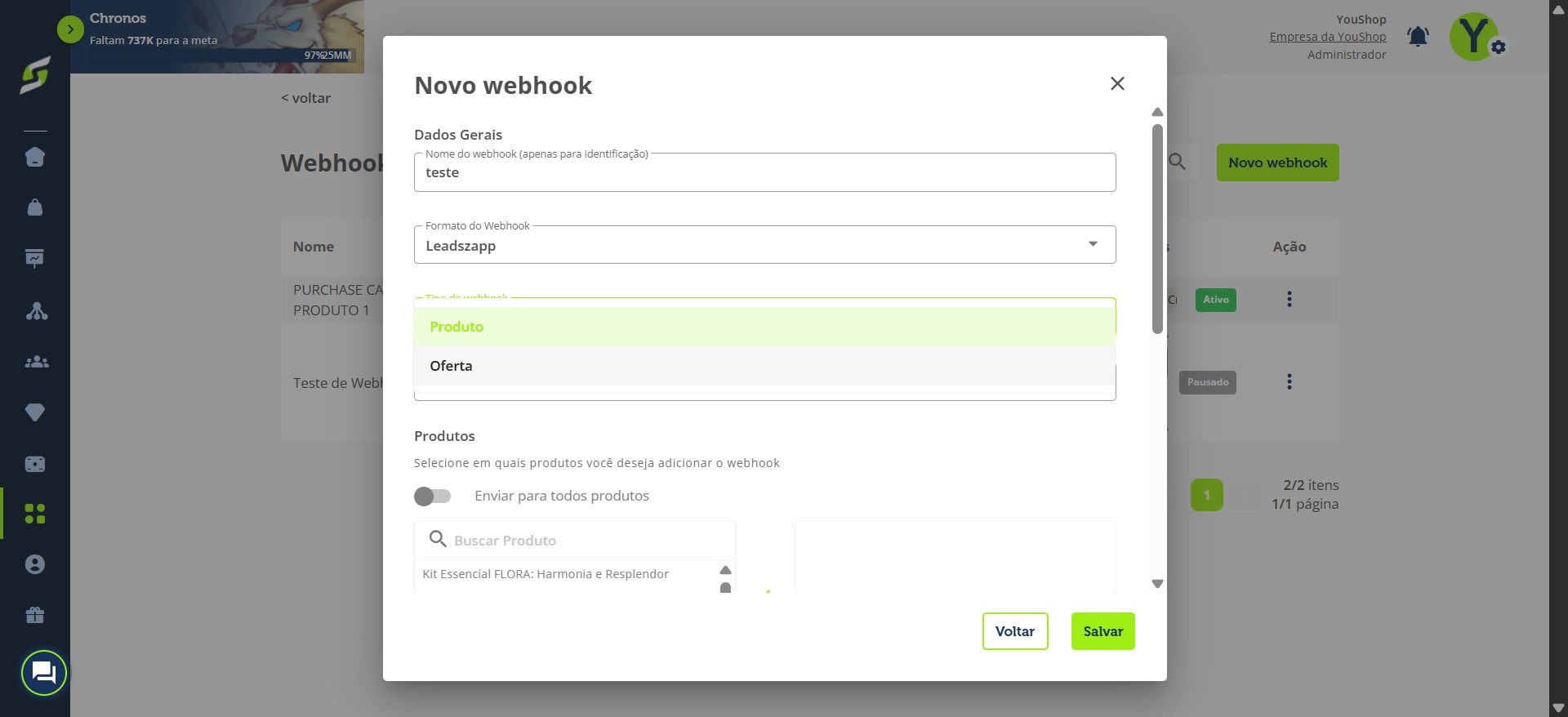Image resolution: width=1568 pixels, height=717 pixels.
Task: Click the Nome do webhook input field
Action: (764, 172)
